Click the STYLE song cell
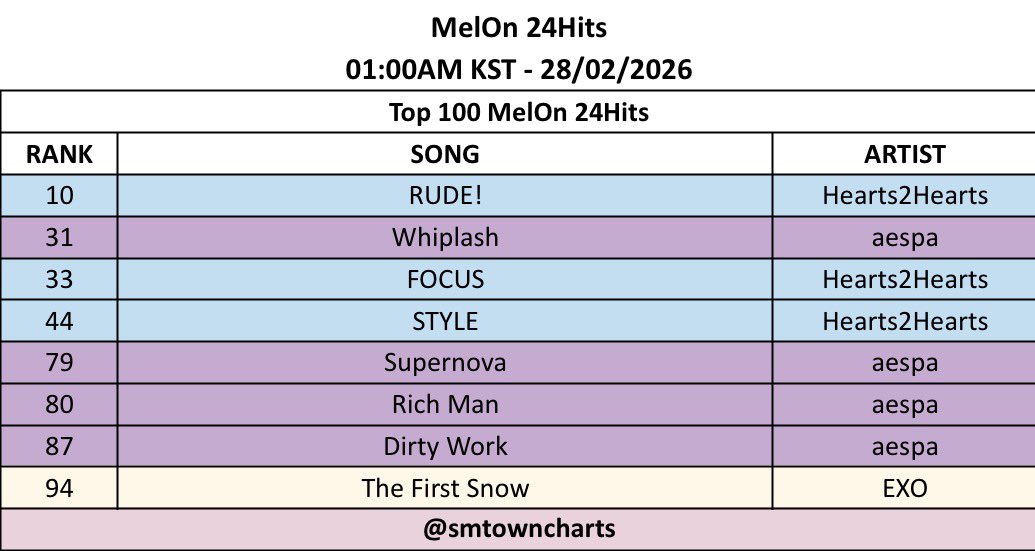1035x551 pixels. coord(445,321)
